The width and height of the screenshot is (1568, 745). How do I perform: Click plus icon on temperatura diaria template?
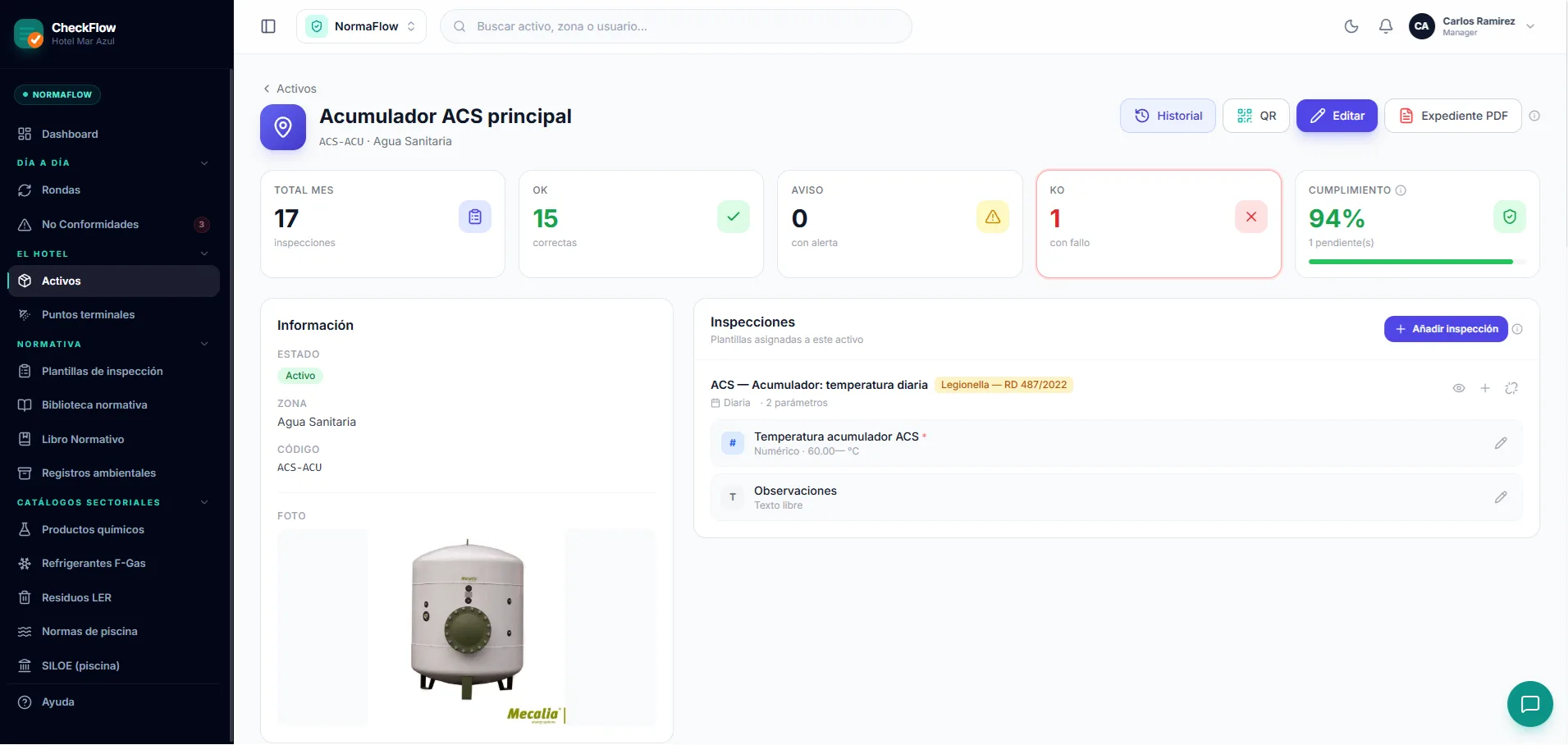pos(1485,388)
